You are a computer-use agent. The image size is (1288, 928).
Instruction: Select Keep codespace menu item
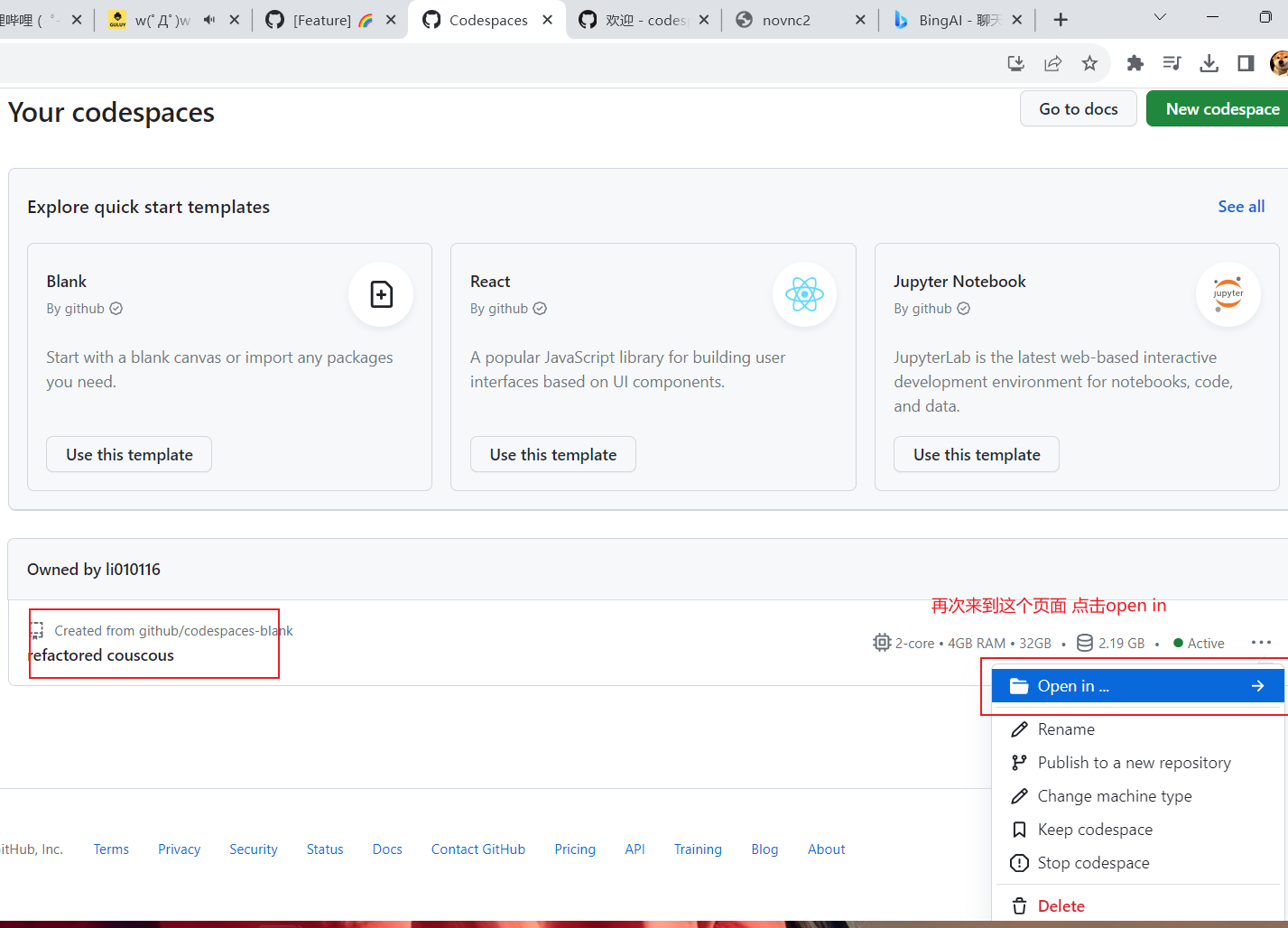[1137, 830]
